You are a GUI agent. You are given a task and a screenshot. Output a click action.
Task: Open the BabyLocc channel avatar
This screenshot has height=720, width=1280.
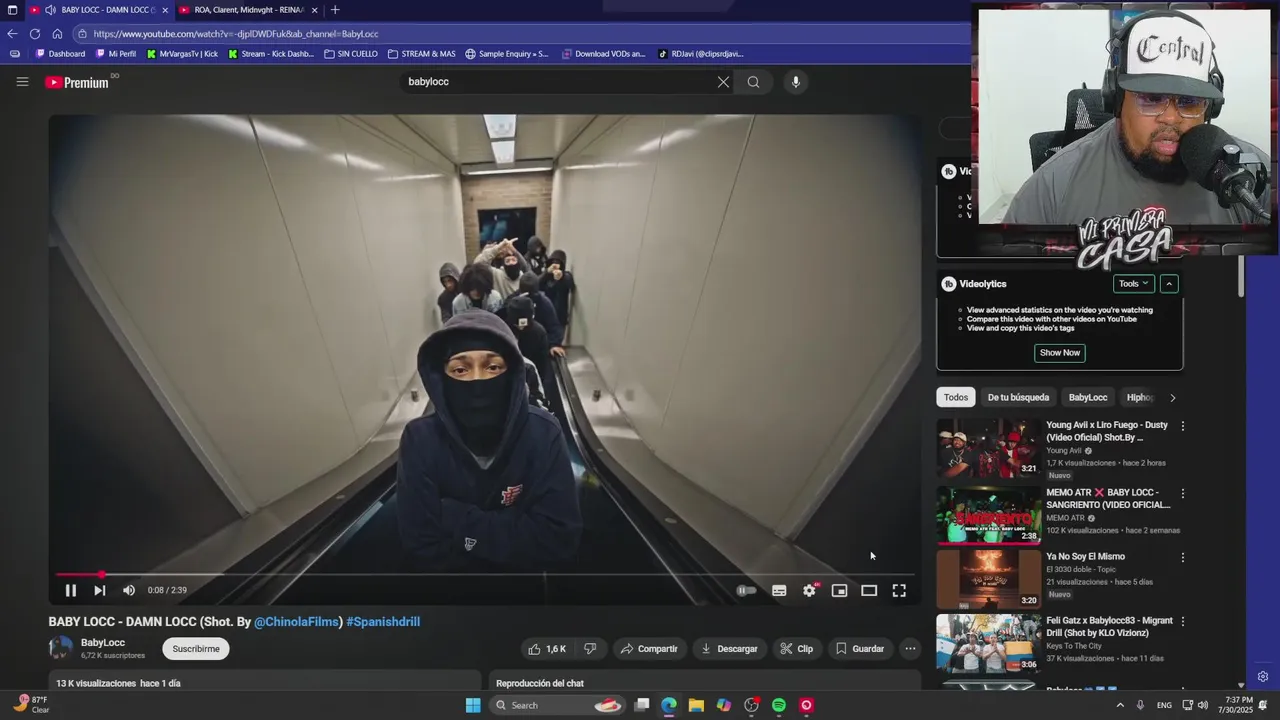(61, 648)
